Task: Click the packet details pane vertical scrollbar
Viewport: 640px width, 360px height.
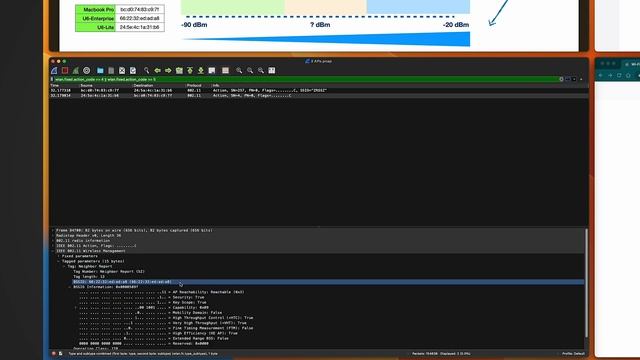Action: click(x=587, y=283)
